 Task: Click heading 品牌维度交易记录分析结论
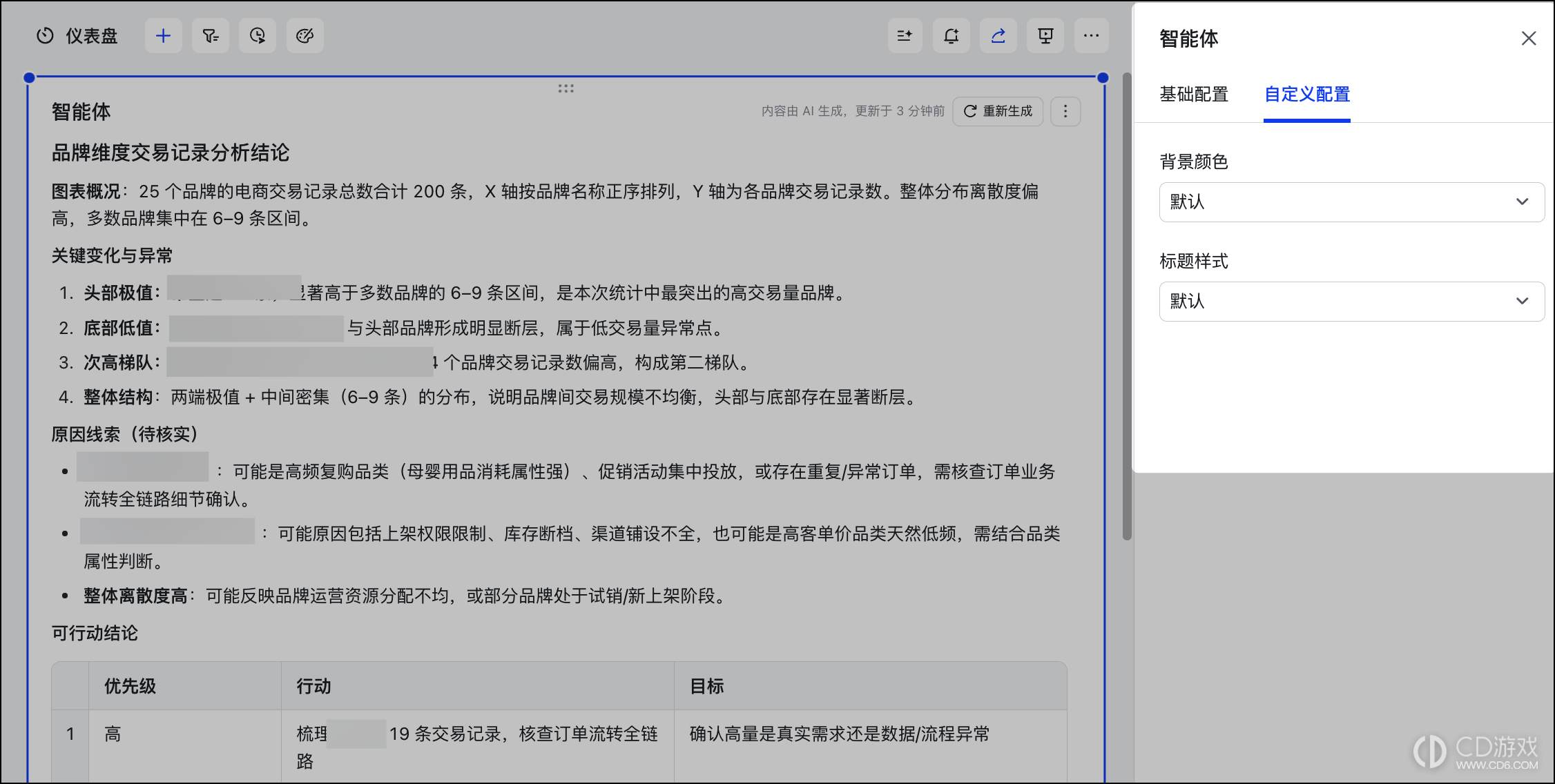[171, 153]
